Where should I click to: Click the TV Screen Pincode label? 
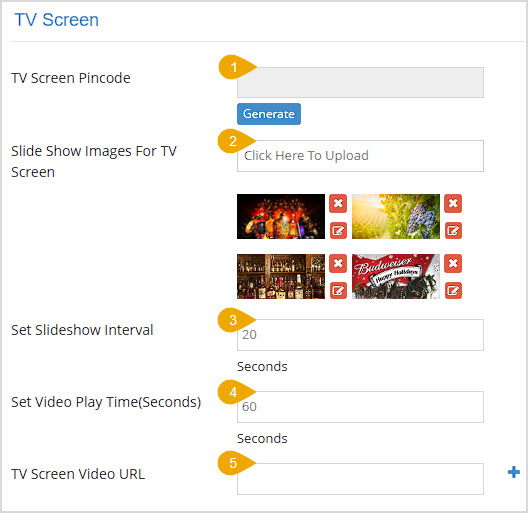pyautogui.click(x=71, y=78)
